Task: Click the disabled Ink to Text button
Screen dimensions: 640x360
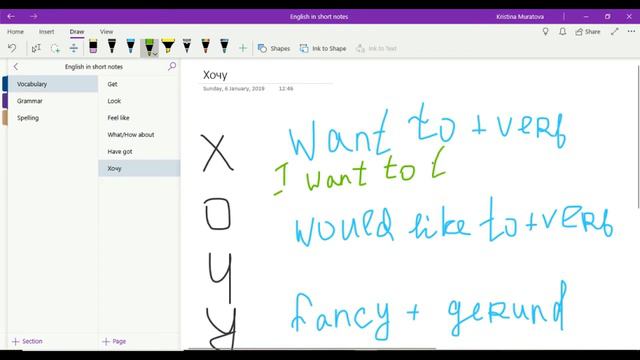Action: coord(376,48)
